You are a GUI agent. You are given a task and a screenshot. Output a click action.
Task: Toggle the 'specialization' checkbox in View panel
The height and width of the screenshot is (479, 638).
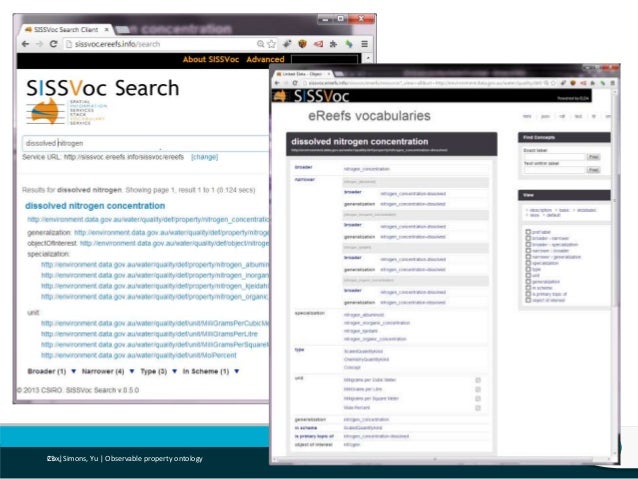tap(528, 263)
